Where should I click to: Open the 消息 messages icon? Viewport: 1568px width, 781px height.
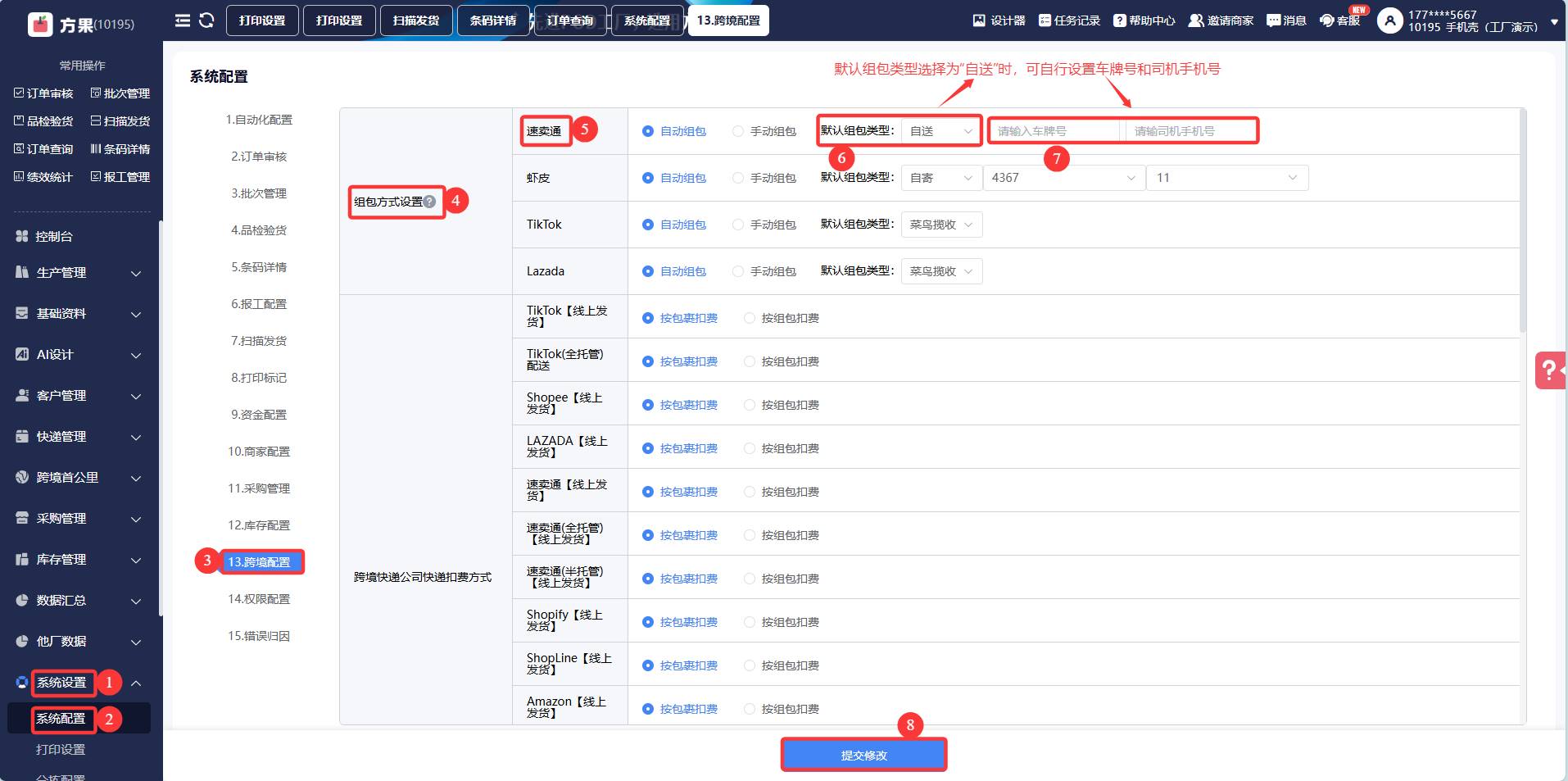1273,20
